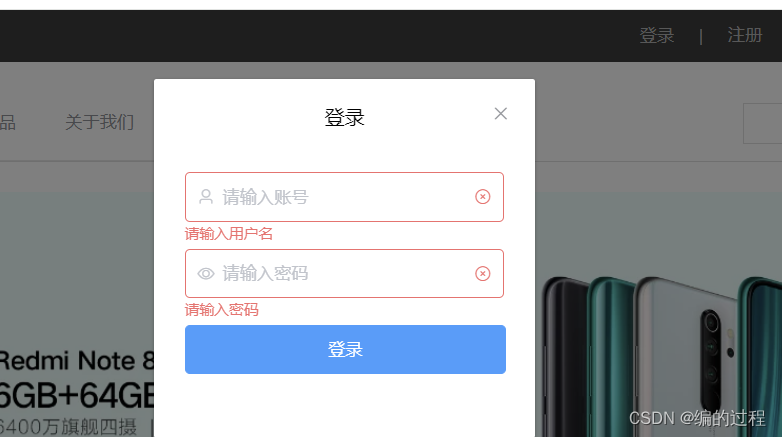This screenshot has width=782, height=437.
Task: Select the partially visible 品 navigation item
Action: tap(7, 122)
